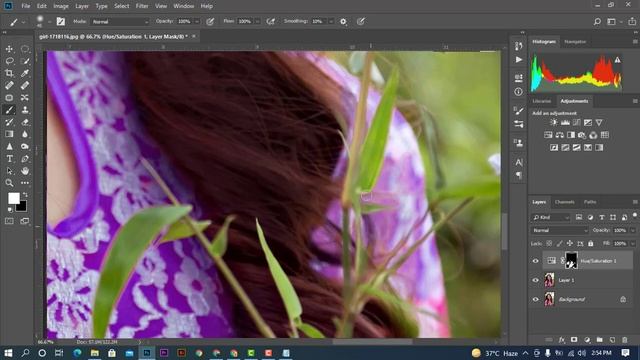The width and height of the screenshot is (640, 360).
Task: Select the Eraser tool
Action: pyautogui.click(x=25, y=122)
